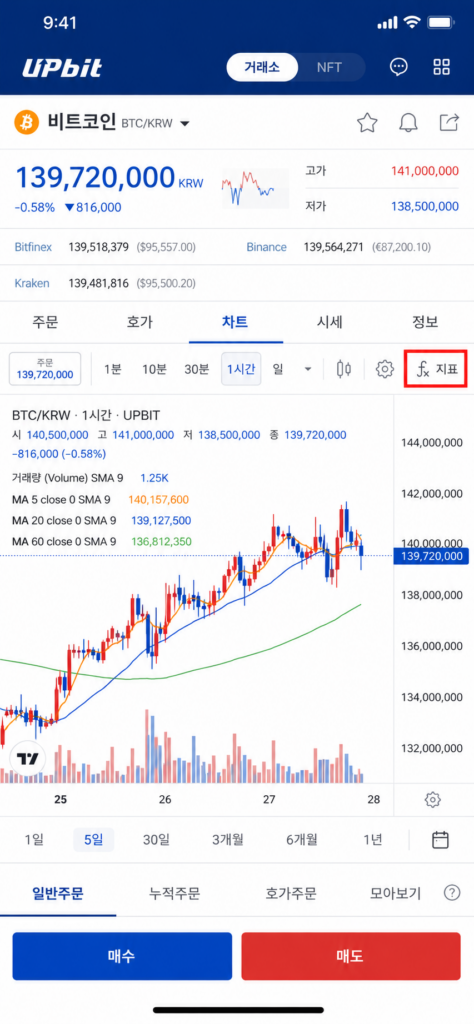The width and height of the screenshot is (474, 1024).
Task: Tap the Binance exchange name
Action: click(266, 248)
